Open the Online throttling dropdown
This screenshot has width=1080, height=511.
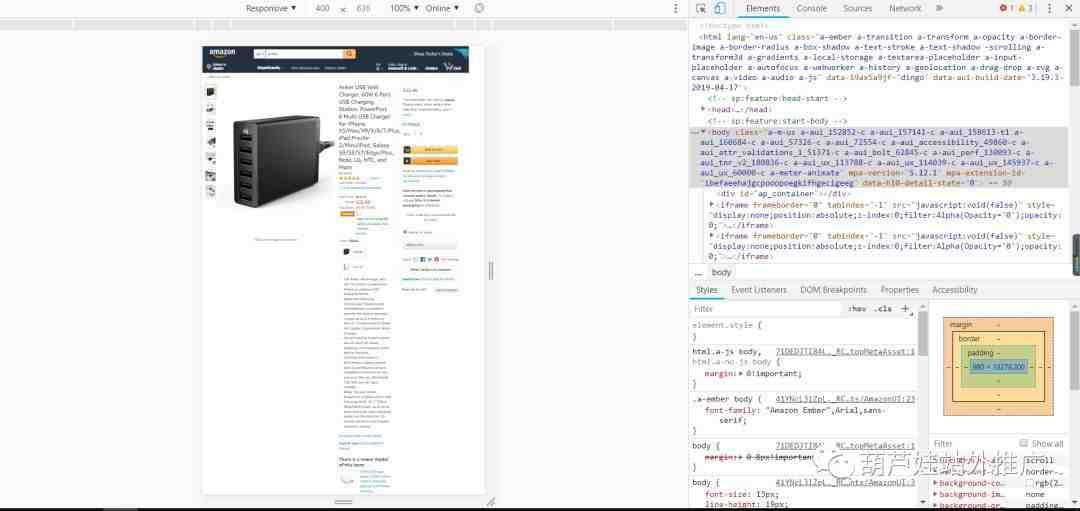(x=442, y=8)
